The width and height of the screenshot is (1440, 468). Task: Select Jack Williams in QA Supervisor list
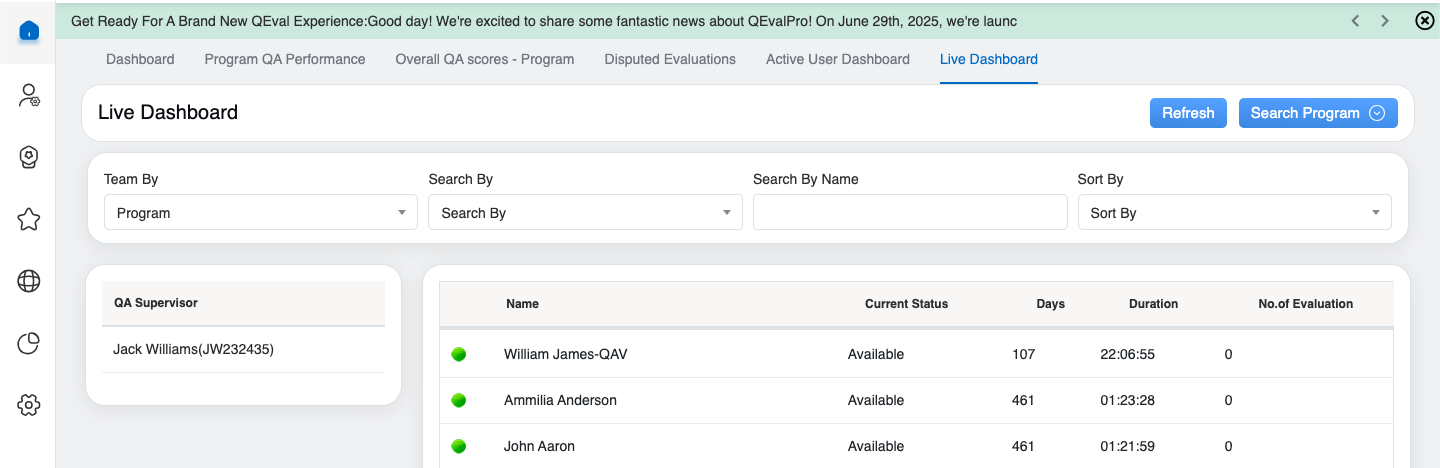(x=193, y=350)
